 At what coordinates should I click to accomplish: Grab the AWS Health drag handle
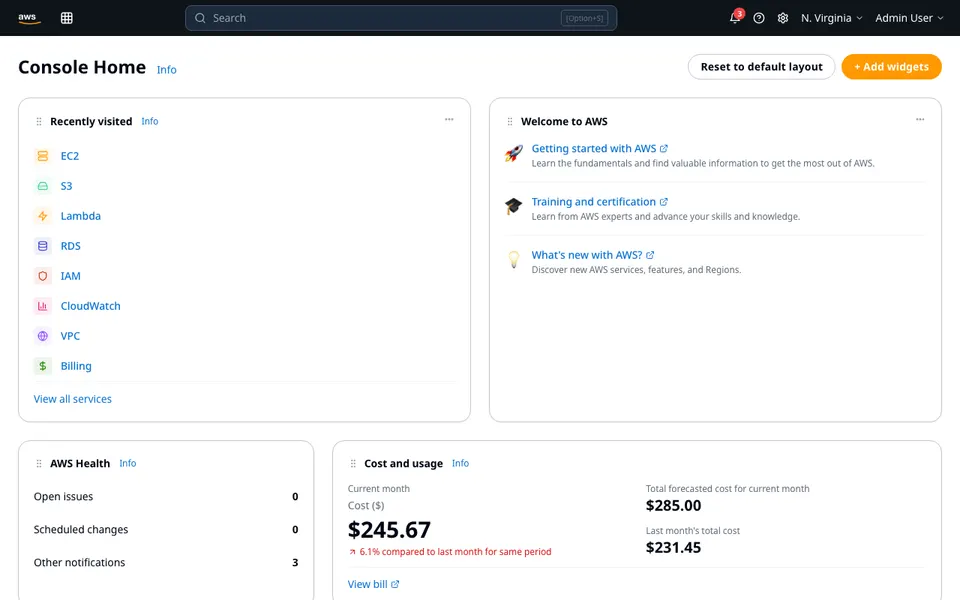[39, 464]
